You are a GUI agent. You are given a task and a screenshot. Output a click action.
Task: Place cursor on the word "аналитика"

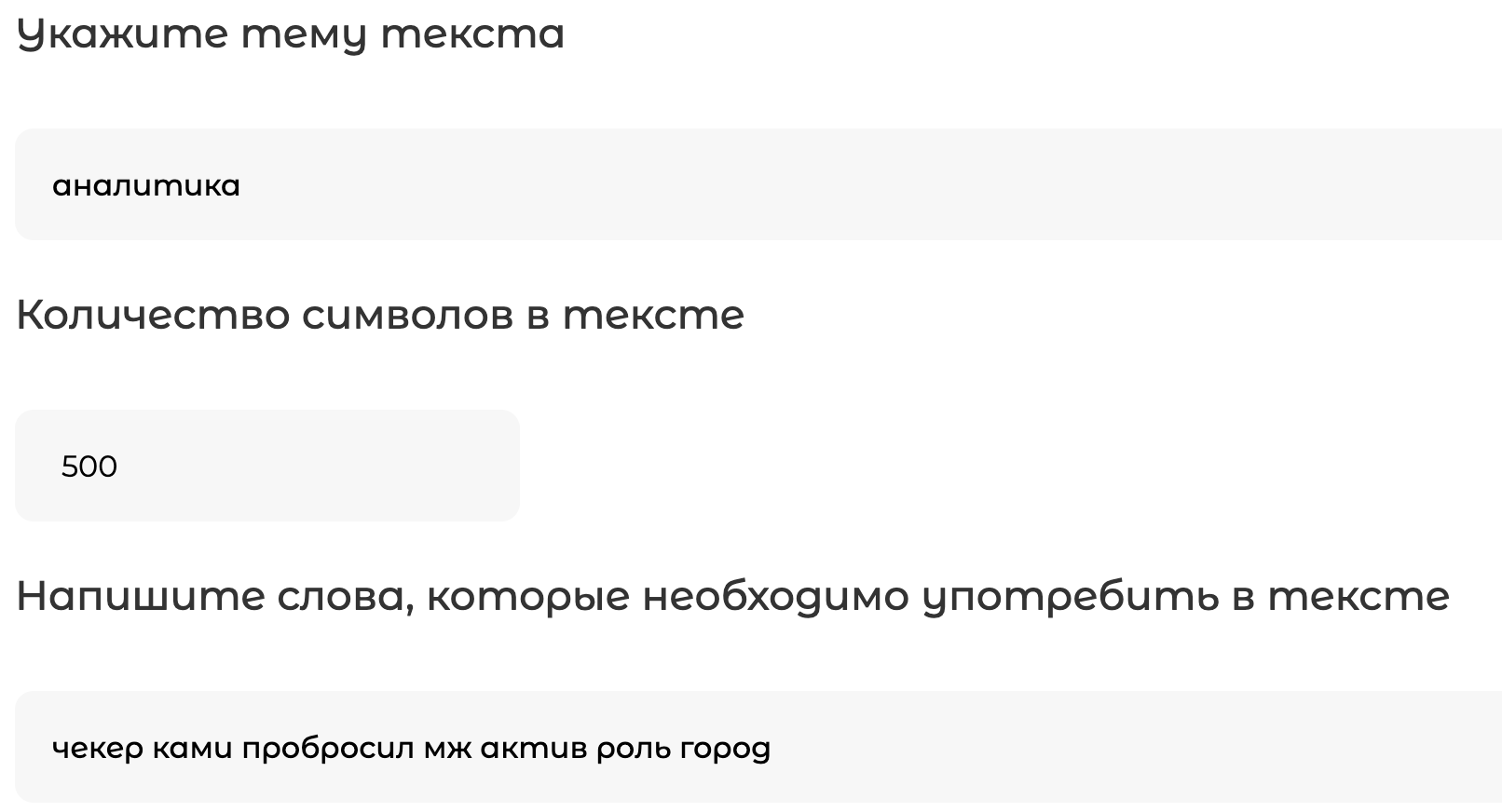[x=146, y=185]
